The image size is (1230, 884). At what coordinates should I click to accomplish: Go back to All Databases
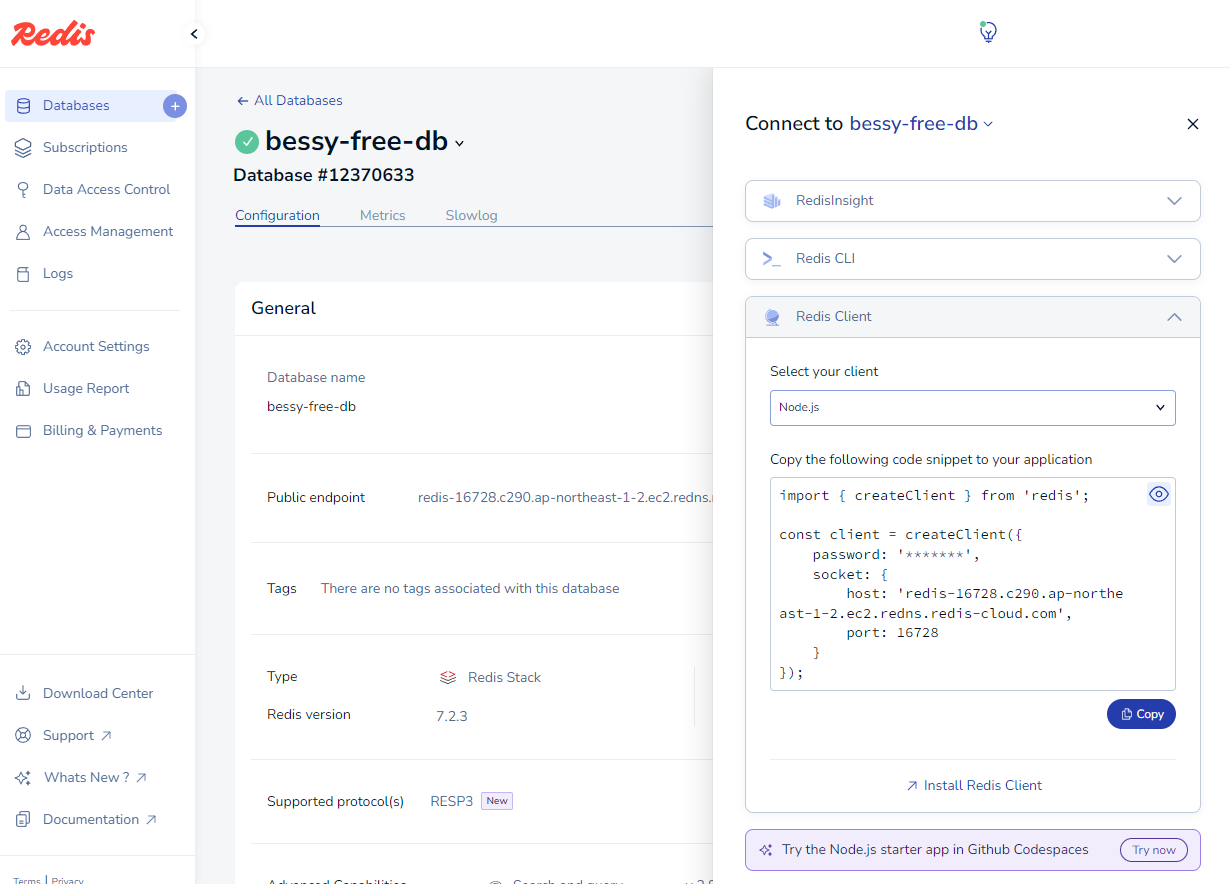point(289,100)
